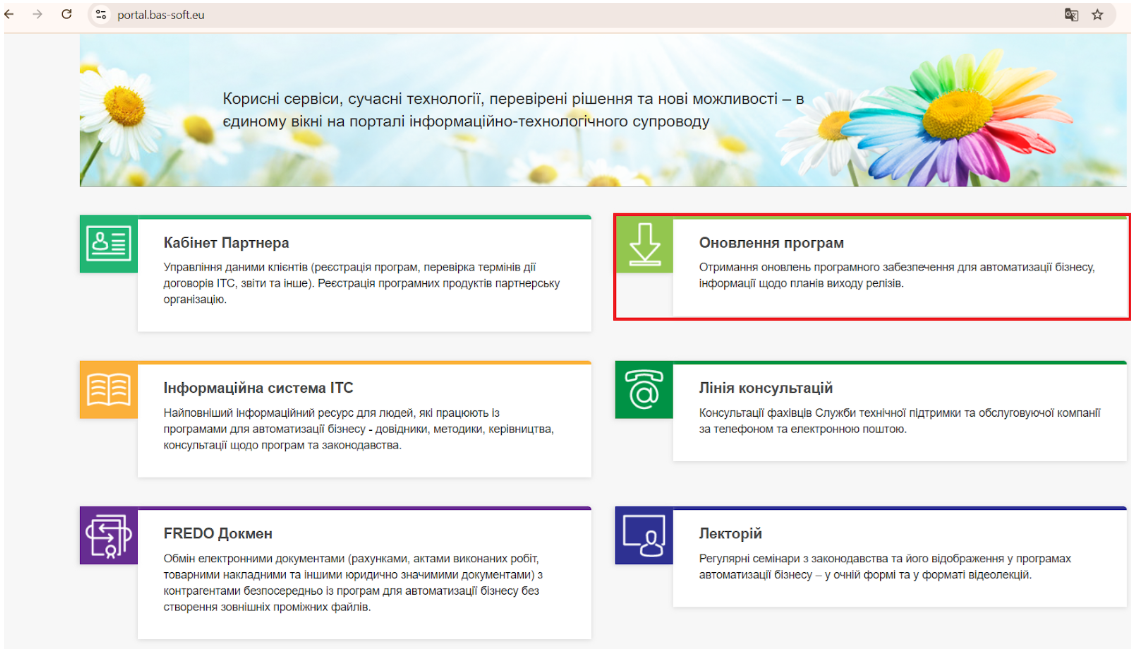1131x649 pixels.
Task: Click the Інформаційна система ІТС title
Action: point(258,388)
